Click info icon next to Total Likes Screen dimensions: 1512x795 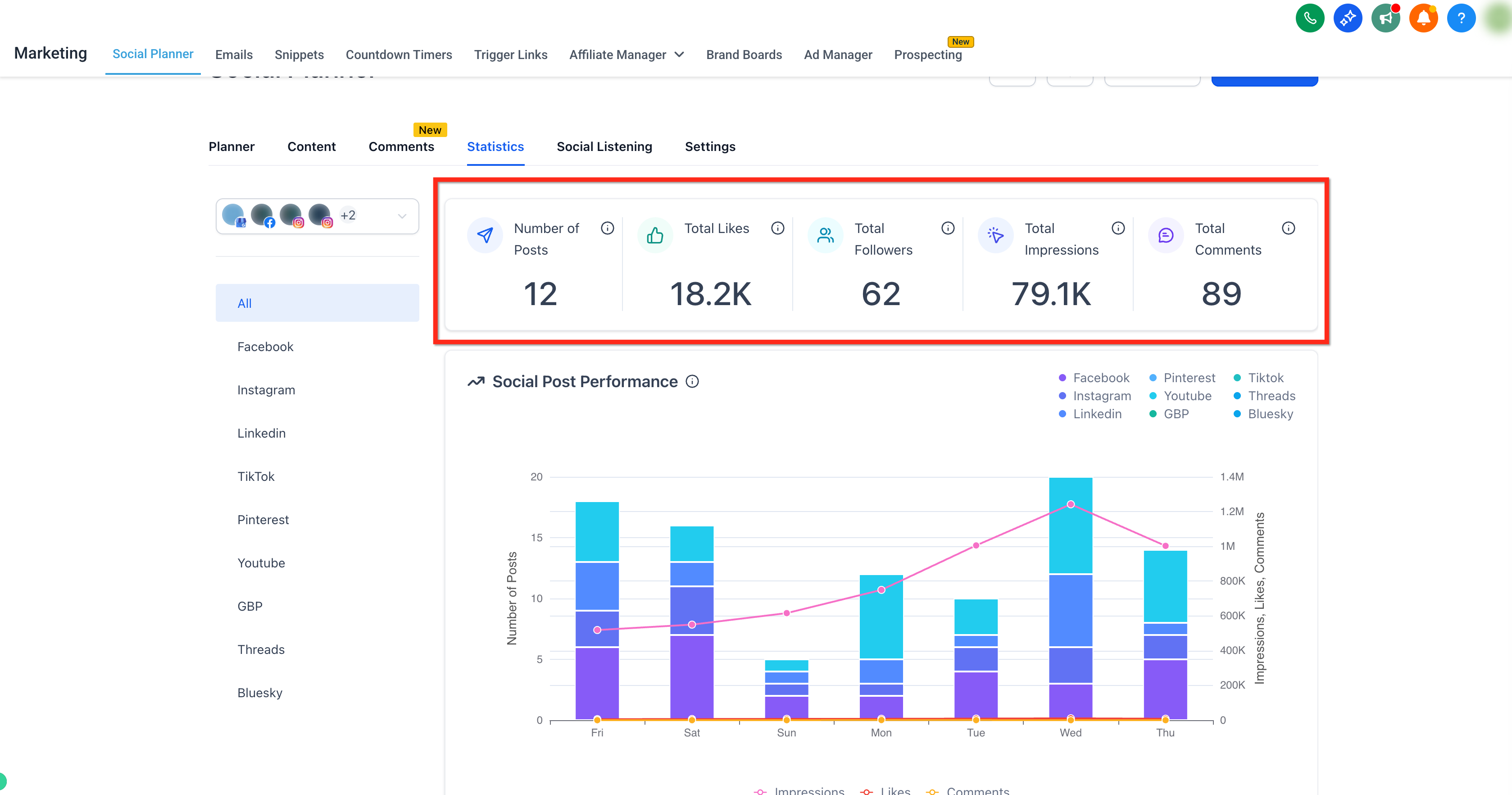click(x=778, y=228)
